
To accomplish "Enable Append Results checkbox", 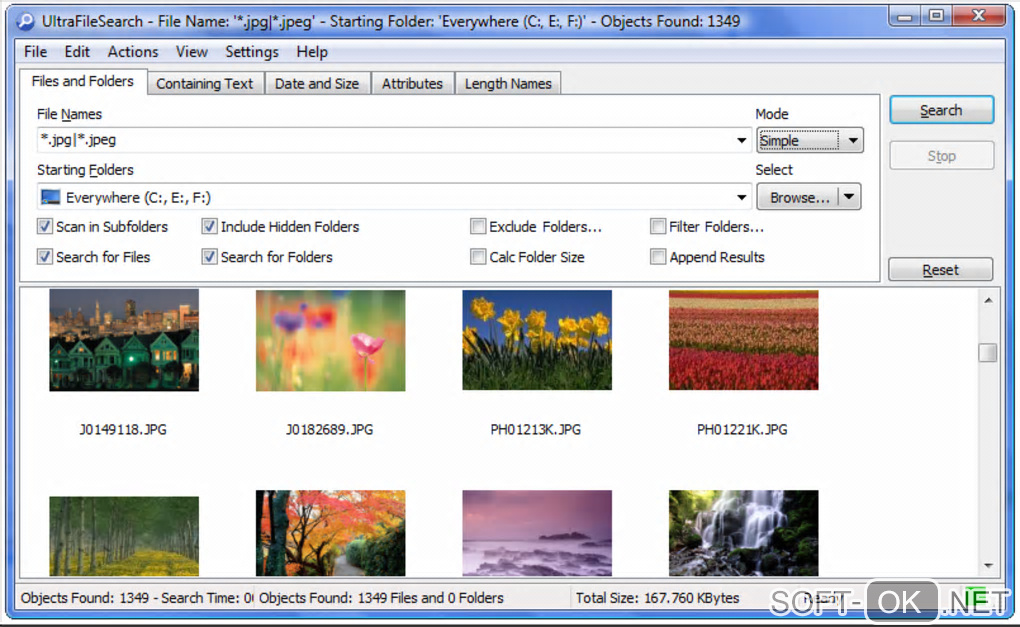I will (658, 257).
